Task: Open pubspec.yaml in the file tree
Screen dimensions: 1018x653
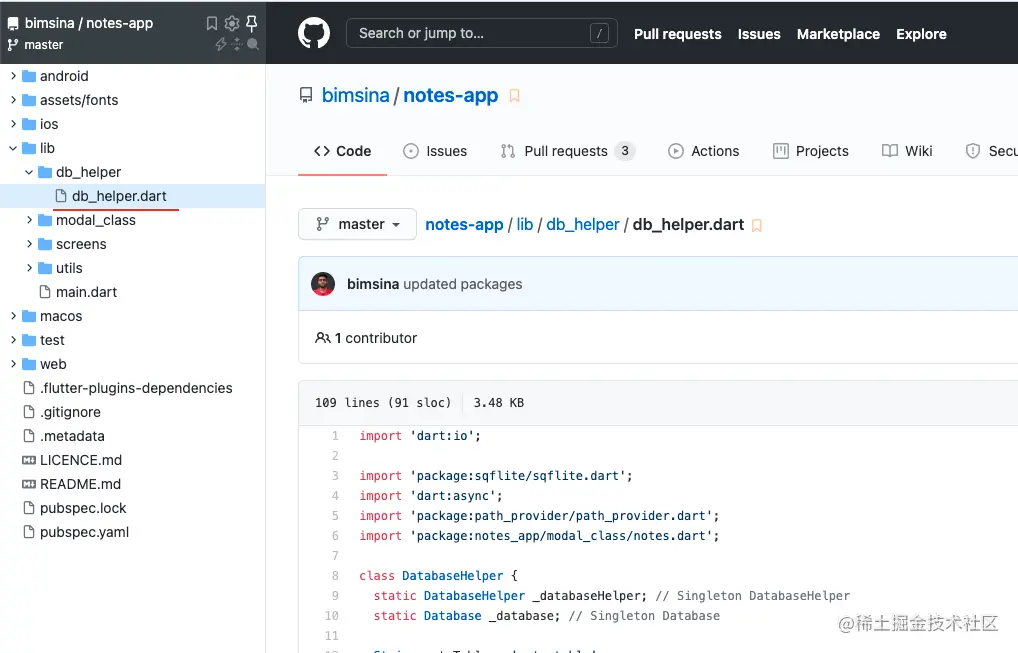Action: pyautogui.click(x=84, y=532)
